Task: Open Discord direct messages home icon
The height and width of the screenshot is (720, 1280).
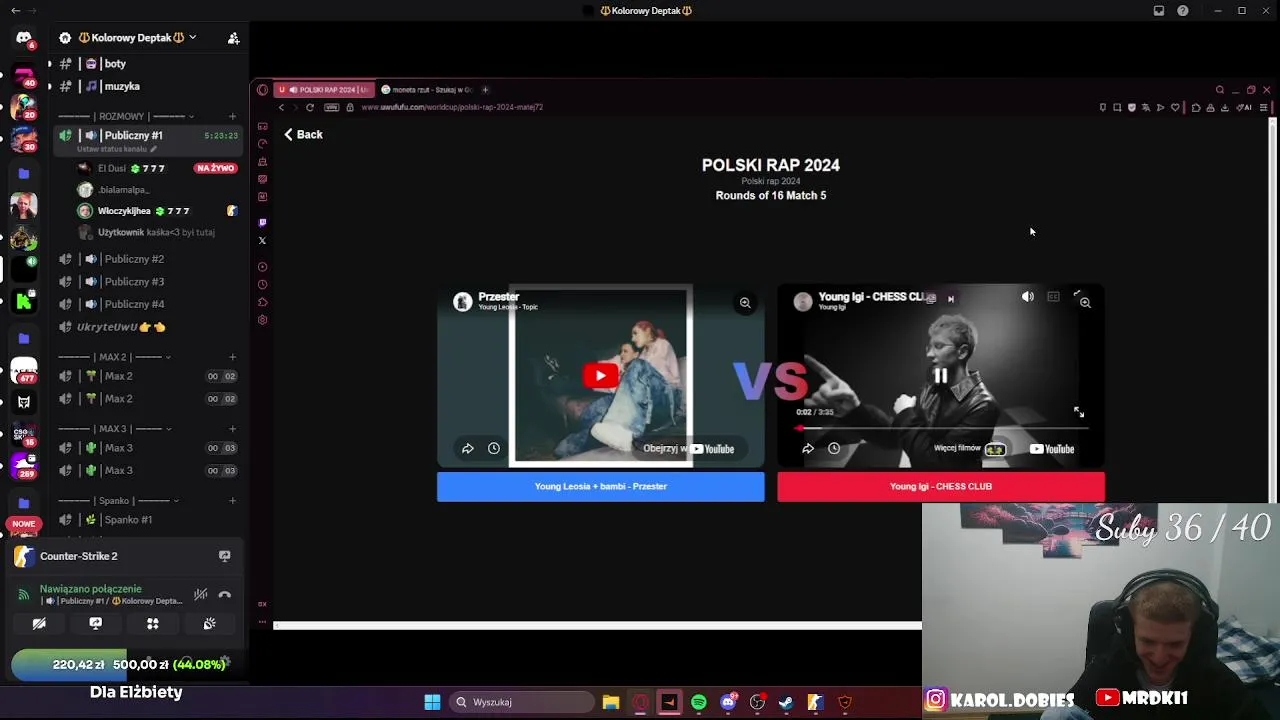Action: click(24, 38)
